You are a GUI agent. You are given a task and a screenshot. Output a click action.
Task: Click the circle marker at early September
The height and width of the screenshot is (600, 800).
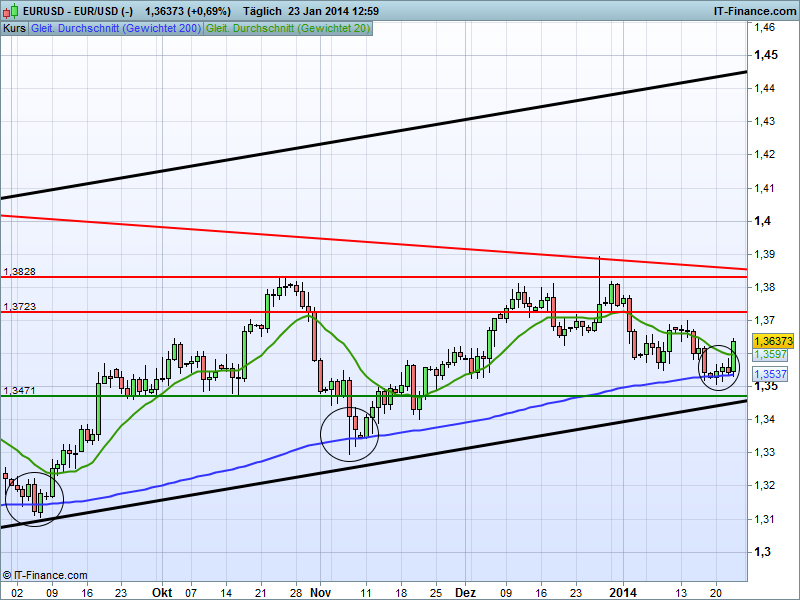(x=34, y=497)
